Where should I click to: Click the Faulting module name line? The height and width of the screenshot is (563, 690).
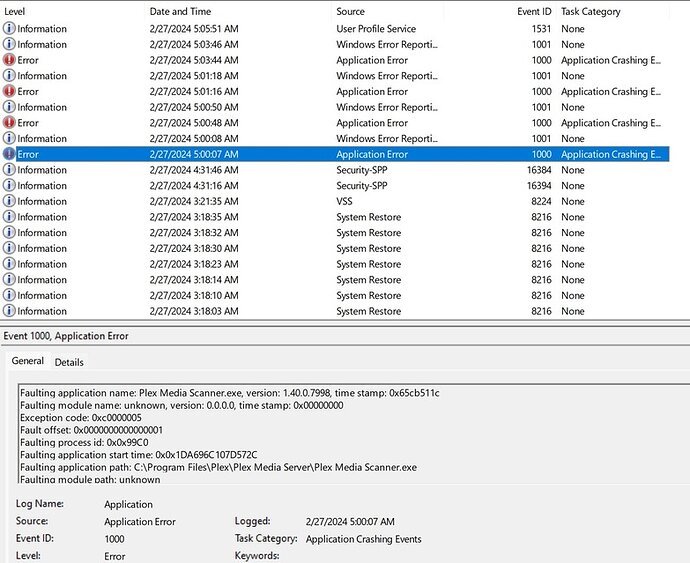[x=182, y=405]
